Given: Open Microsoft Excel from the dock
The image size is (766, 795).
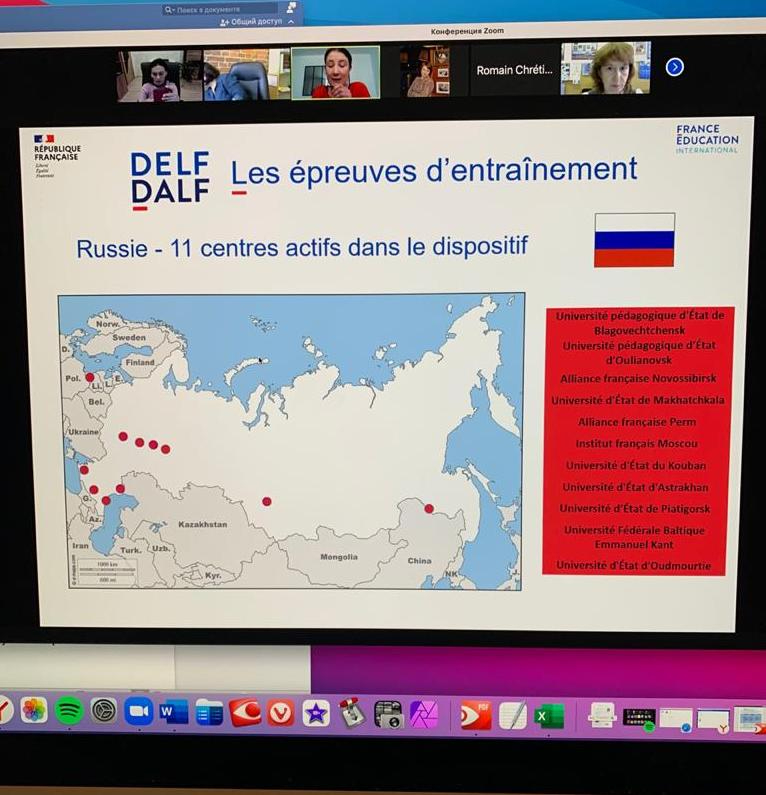Looking at the screenshot, I should coord(548,716).
